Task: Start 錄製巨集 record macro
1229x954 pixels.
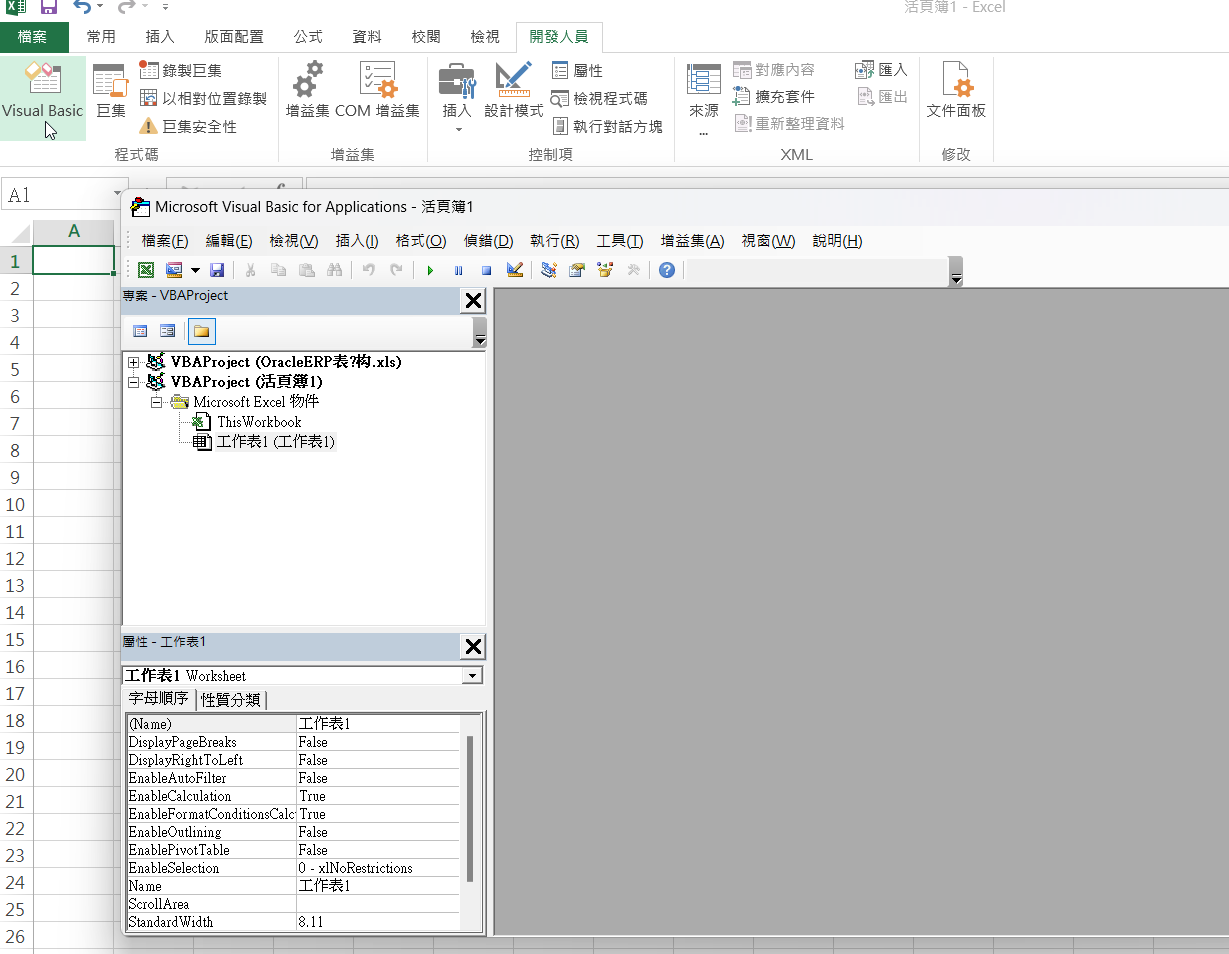Action: point(180,70)
